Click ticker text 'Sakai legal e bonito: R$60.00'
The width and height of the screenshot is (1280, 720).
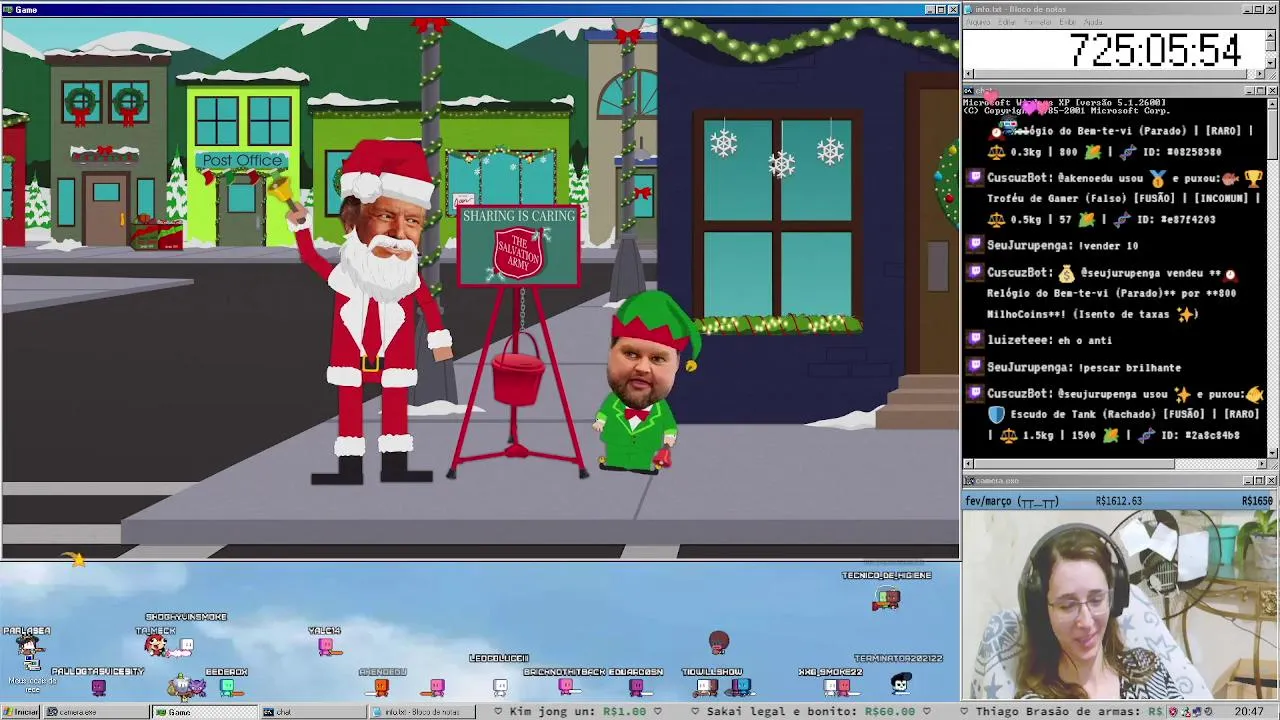[x=810, y=712]
